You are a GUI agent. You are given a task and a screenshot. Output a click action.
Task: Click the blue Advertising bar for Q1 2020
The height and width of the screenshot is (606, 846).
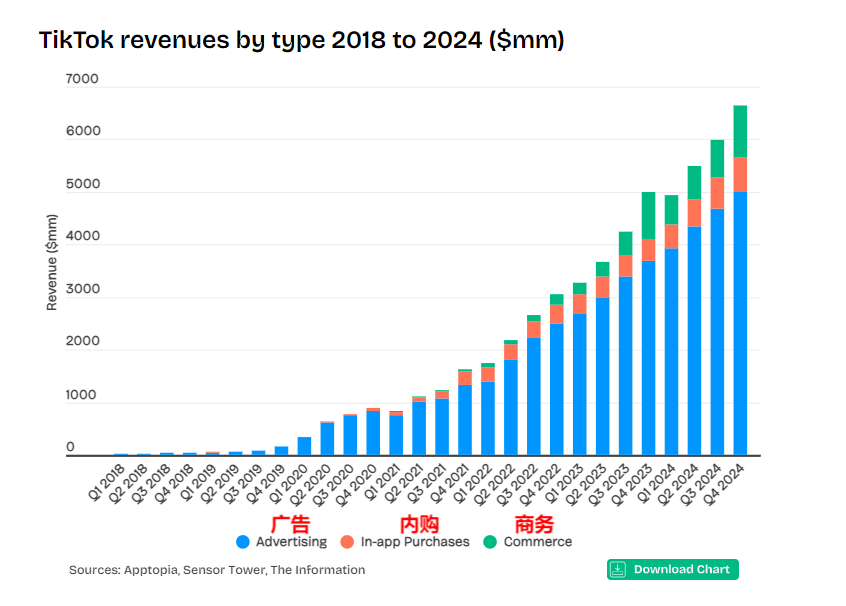tap(304, 446)
